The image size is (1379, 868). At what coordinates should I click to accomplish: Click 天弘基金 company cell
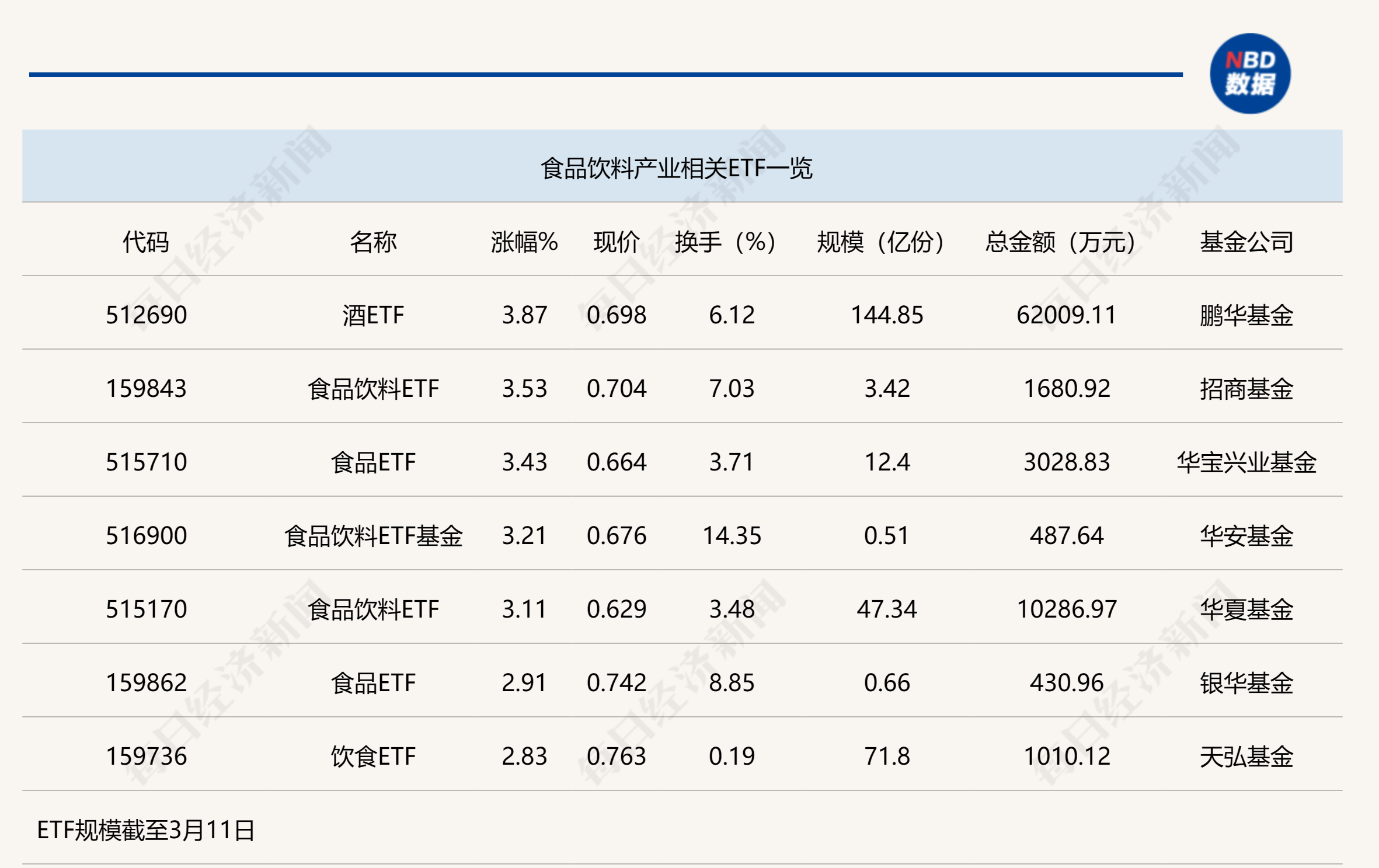1246,757
